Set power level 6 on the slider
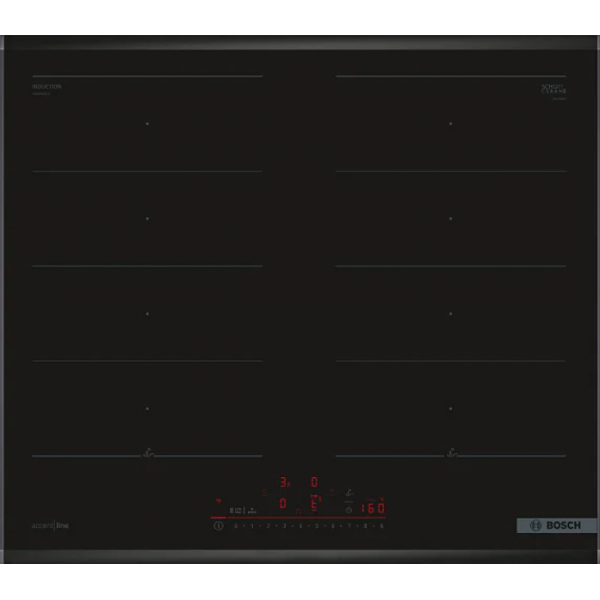This screenshot has height=600, width=600. [x=333, y=526]
